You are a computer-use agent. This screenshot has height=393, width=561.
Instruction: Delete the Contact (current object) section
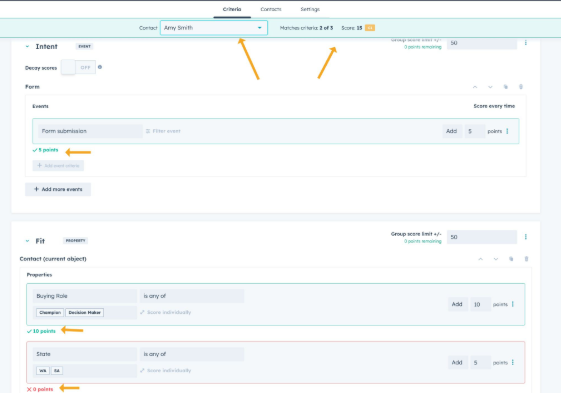coord(526,259)
